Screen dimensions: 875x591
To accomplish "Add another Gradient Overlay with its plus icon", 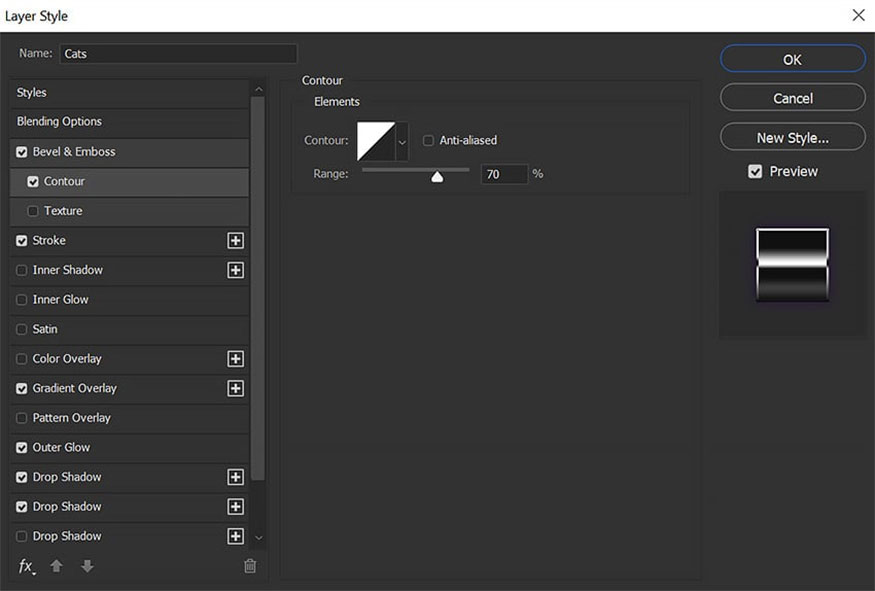I will (235, 388).
